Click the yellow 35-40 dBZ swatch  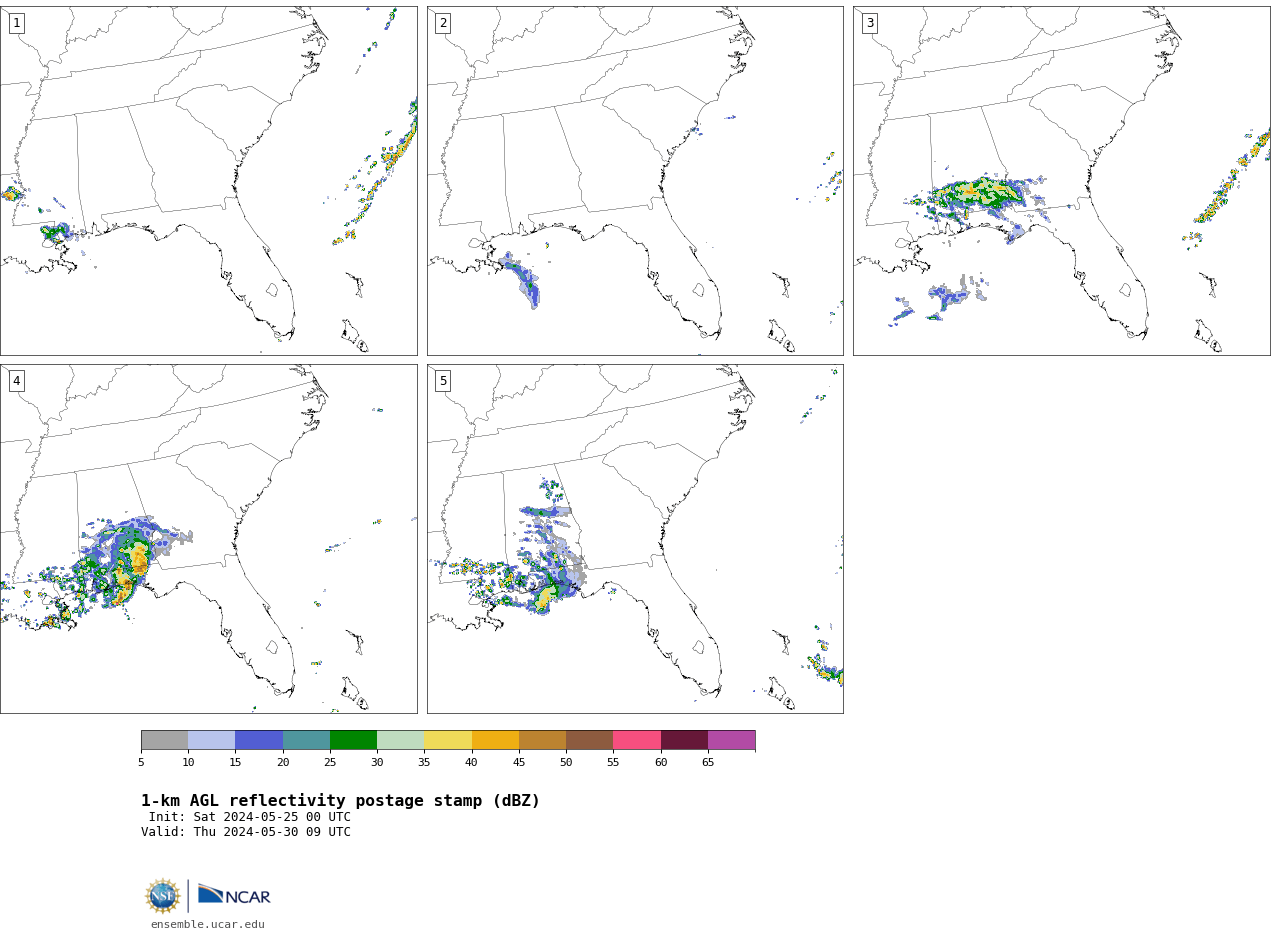click(448, 740)
